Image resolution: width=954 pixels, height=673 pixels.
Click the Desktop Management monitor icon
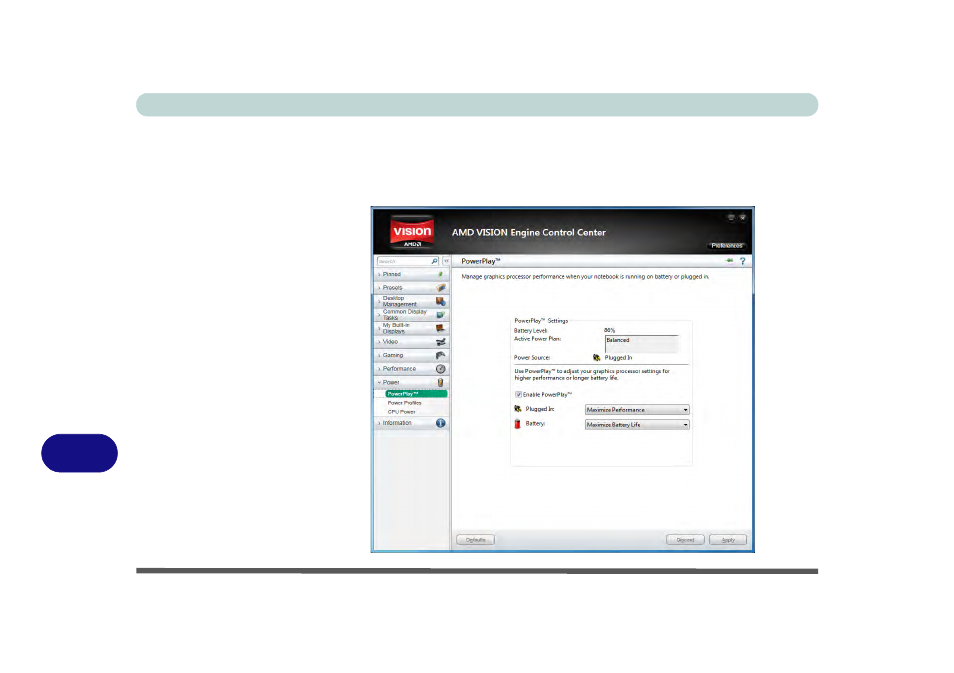440,301
